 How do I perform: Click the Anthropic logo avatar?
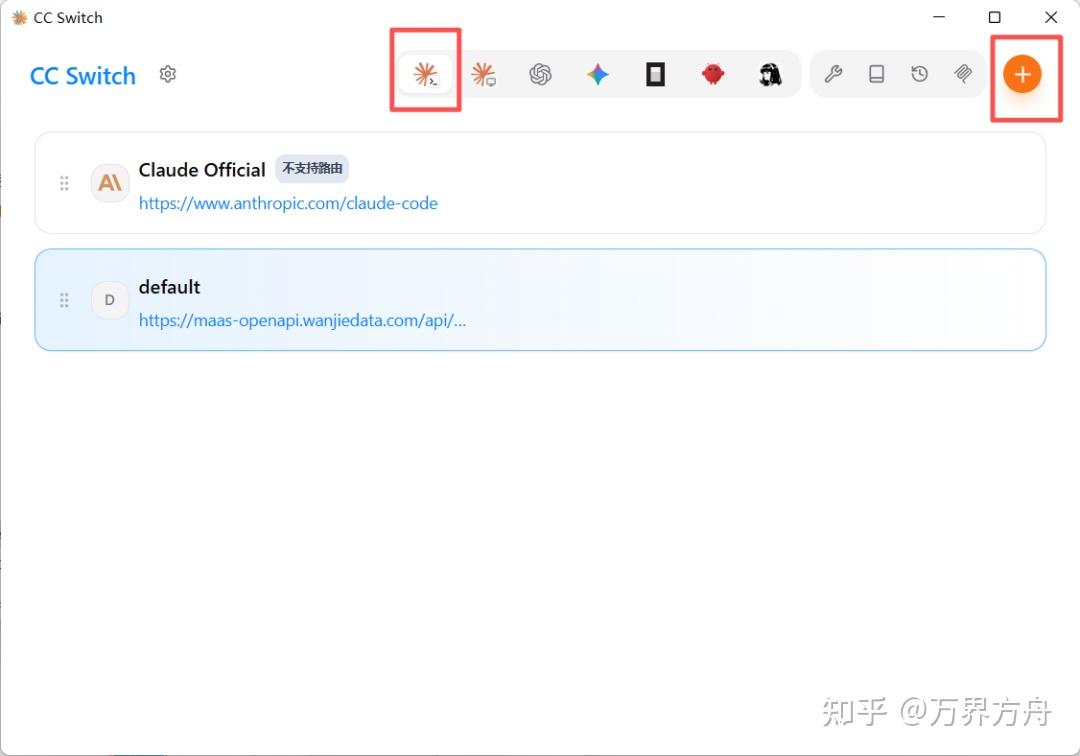(x=110, y=183)
